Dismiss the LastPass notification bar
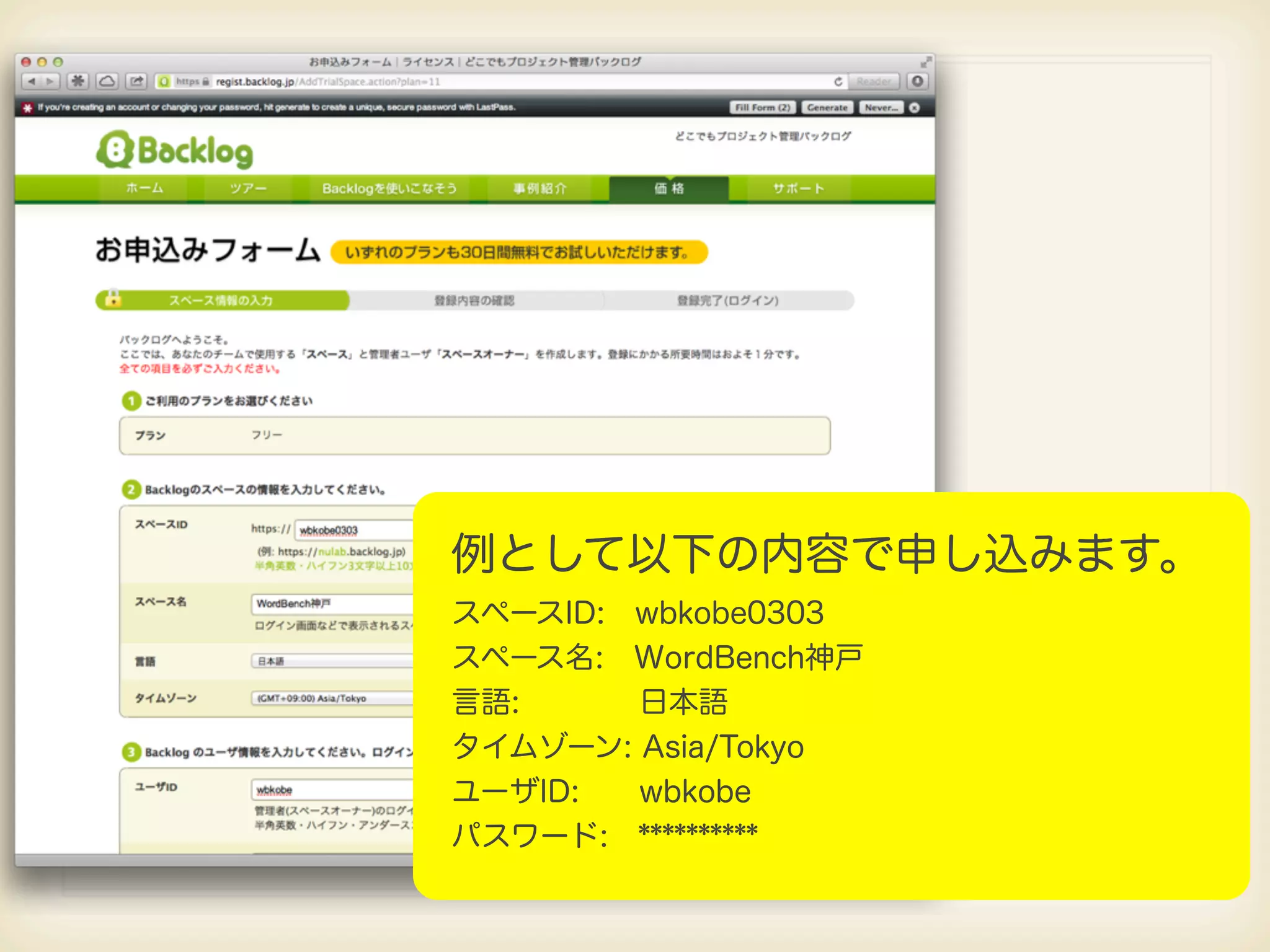The width and height of the screenshot is (1270, 952). (x=915, y=108)
